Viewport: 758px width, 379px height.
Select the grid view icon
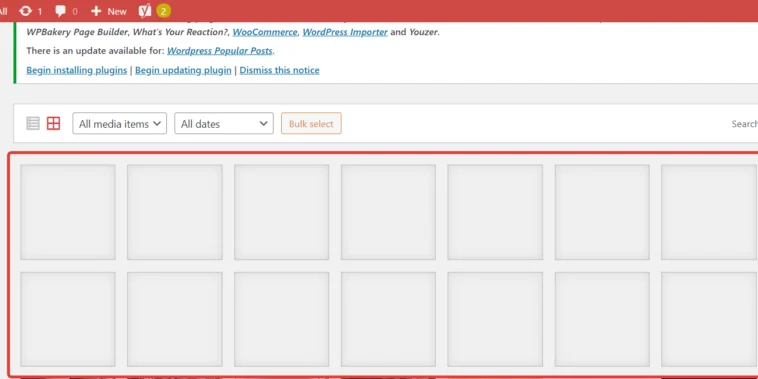pyautogui.click(x=53, y=123)
